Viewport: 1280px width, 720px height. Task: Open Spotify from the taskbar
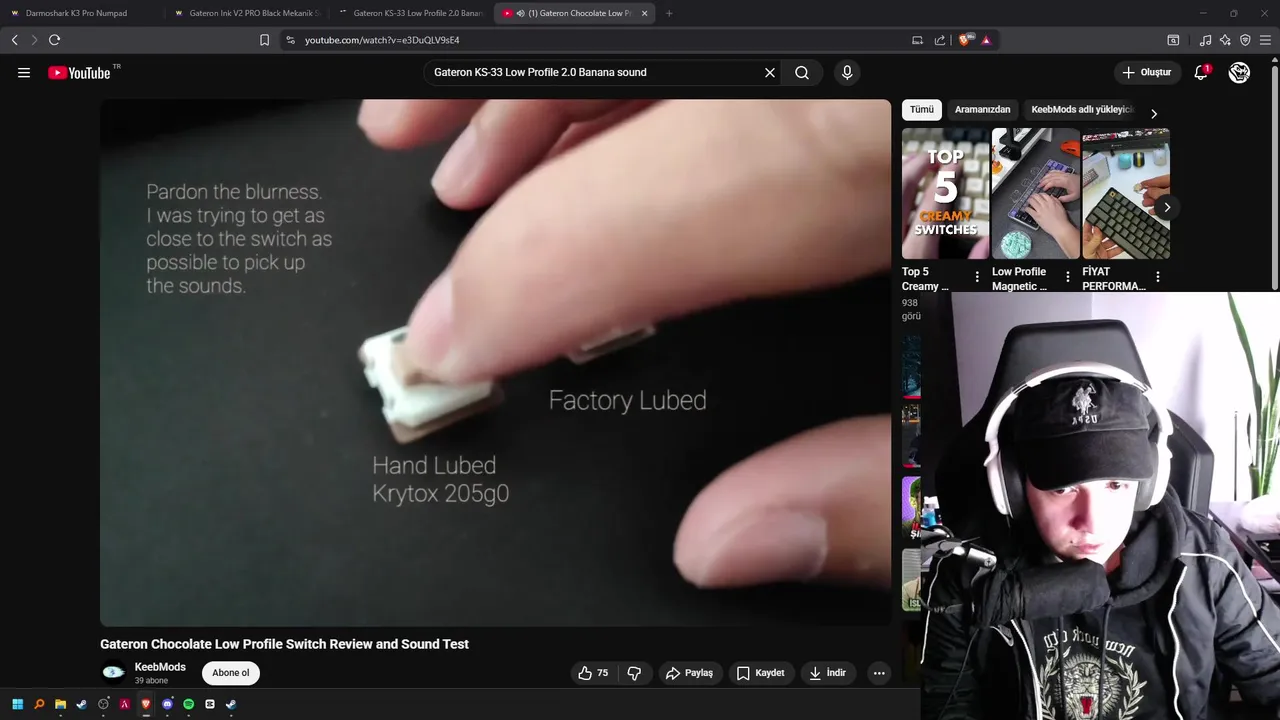click(188, 704)
